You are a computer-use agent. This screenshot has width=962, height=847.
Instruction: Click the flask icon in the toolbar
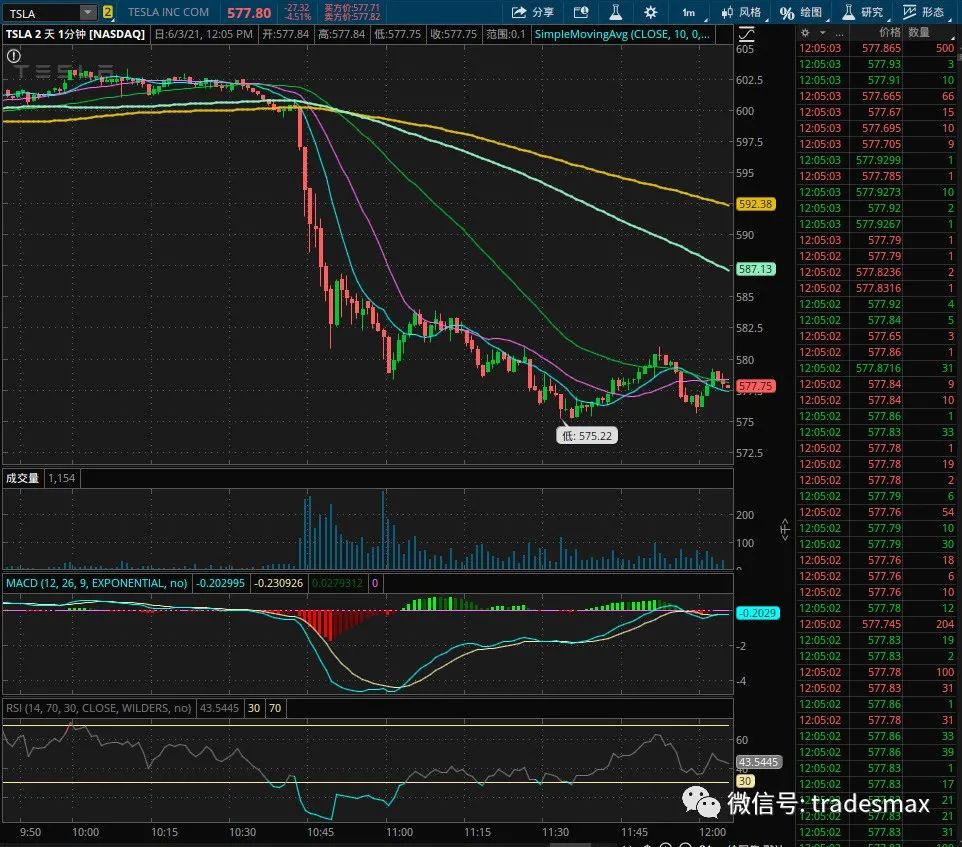coord(615,12)
